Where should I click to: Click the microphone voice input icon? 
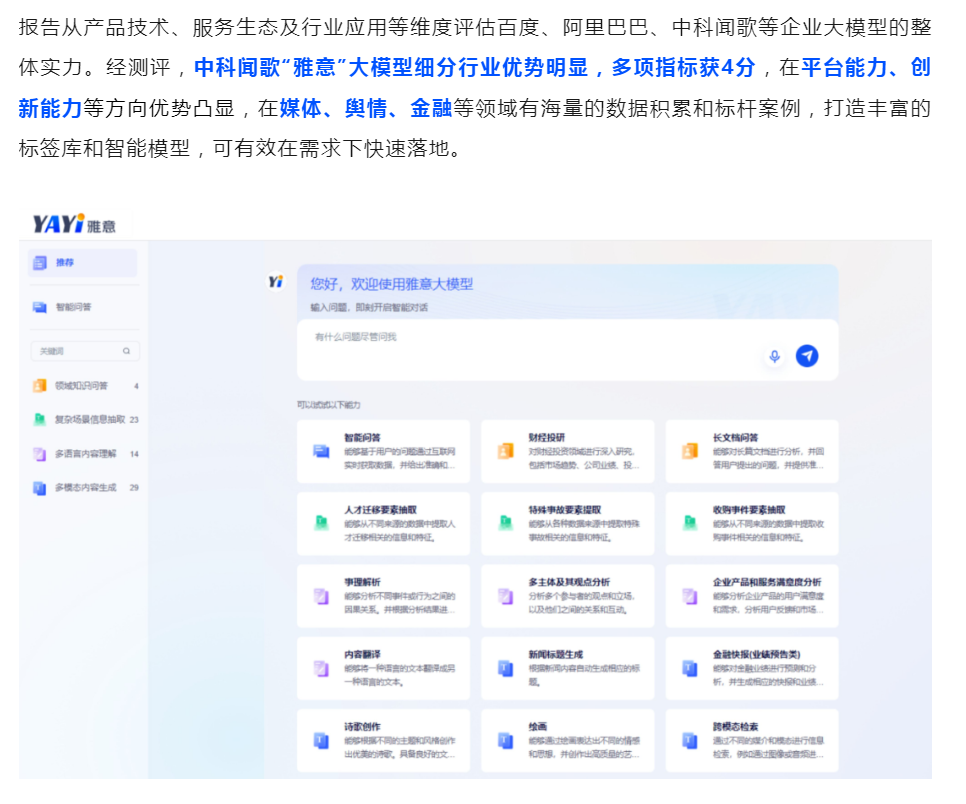pos(774,356)
